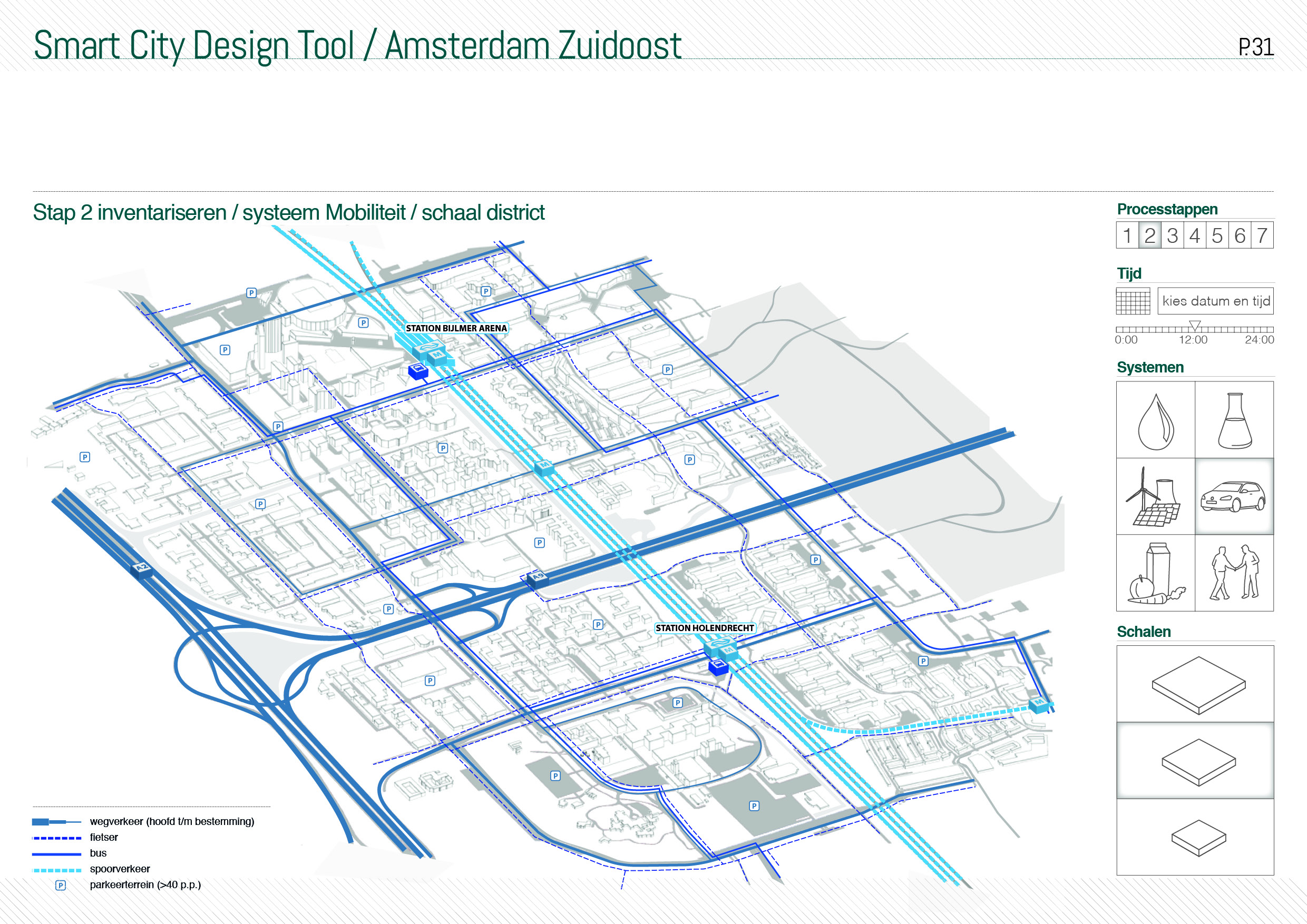
Task: Select the laboratory flask system icon
Action: point(1234,420)
